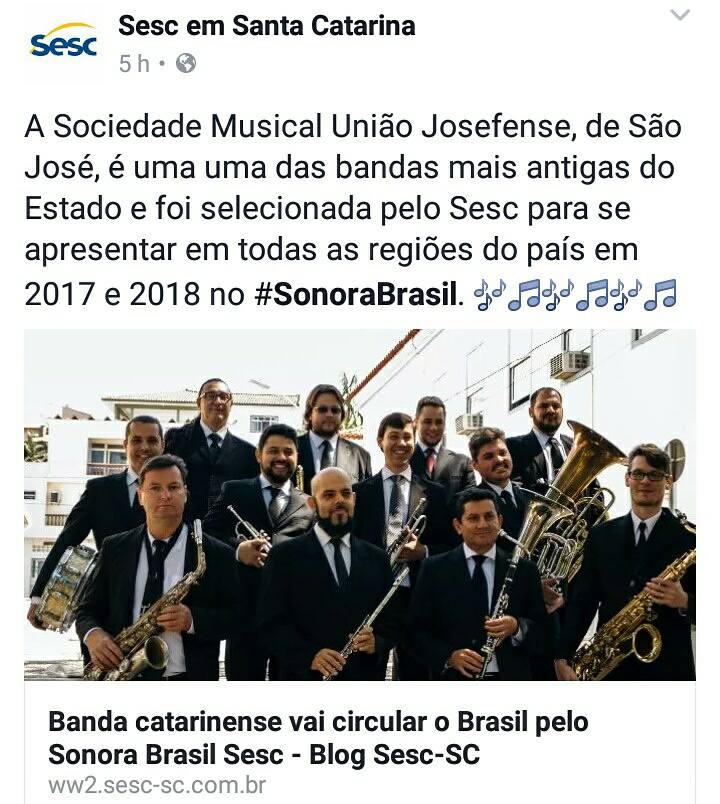Image resolution: width=720 pixels, height=804 pixels.
Task: Click the trumpet in the photo
Action: point(248,528)
